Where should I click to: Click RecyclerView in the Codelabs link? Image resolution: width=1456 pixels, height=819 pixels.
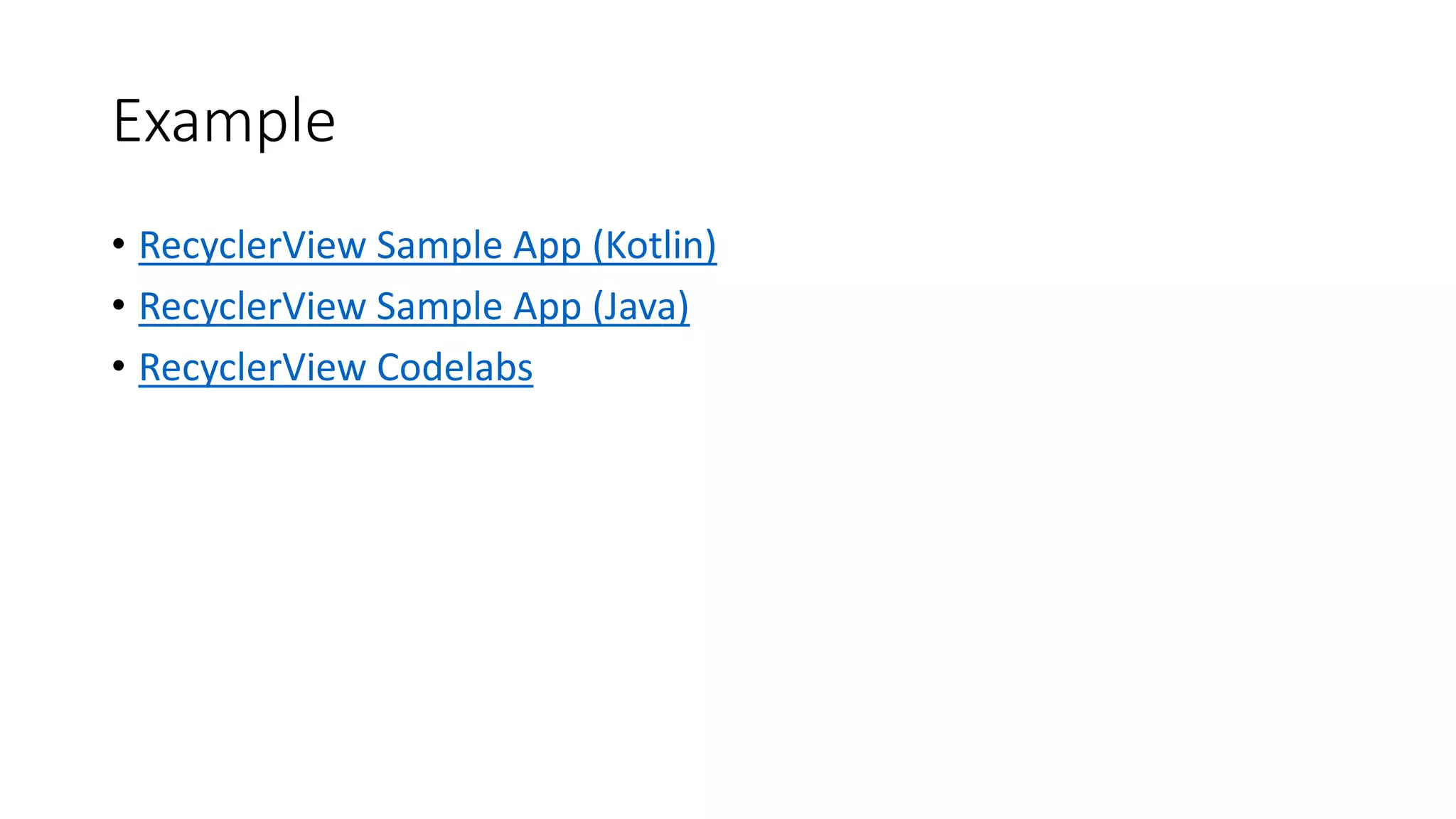pyautogui.click(x=252, y=368)
